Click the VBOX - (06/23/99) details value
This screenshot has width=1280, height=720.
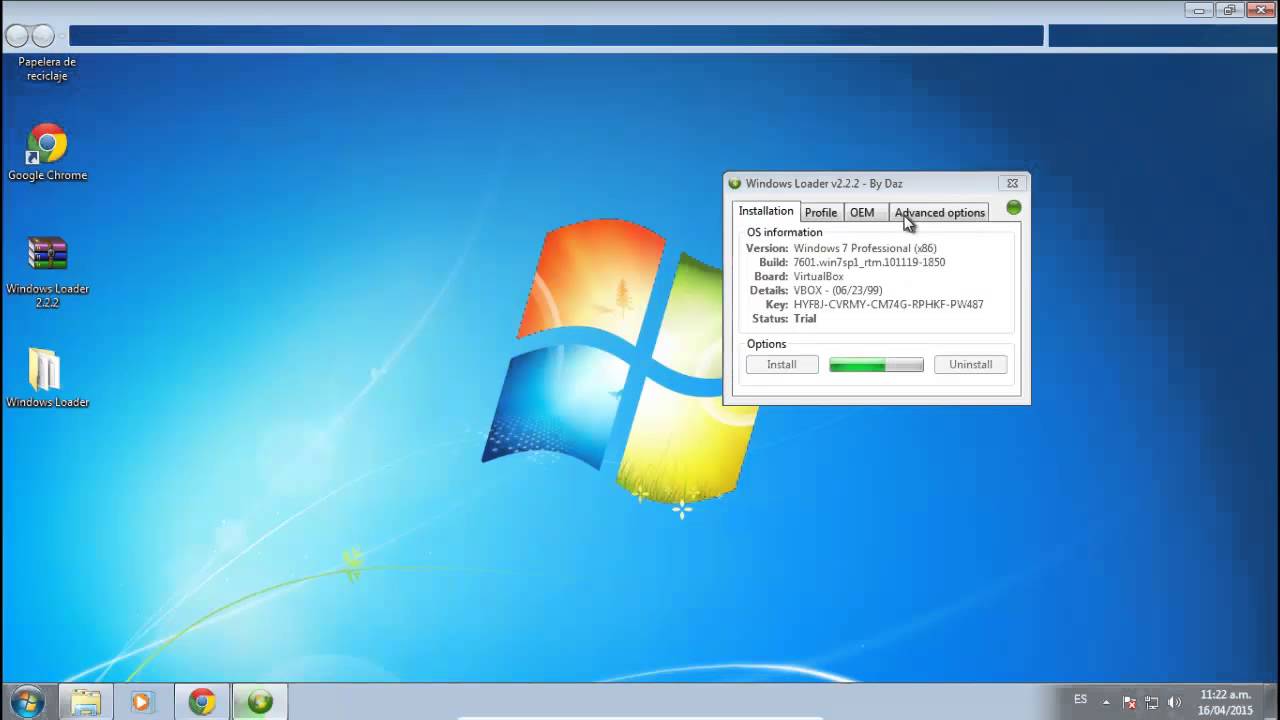pyautogui.click(x=838, y=290)
